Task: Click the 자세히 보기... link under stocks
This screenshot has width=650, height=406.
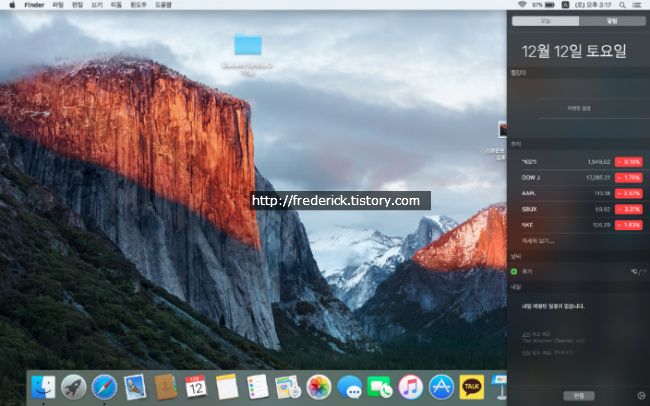Action: click(x=538, y=241)
